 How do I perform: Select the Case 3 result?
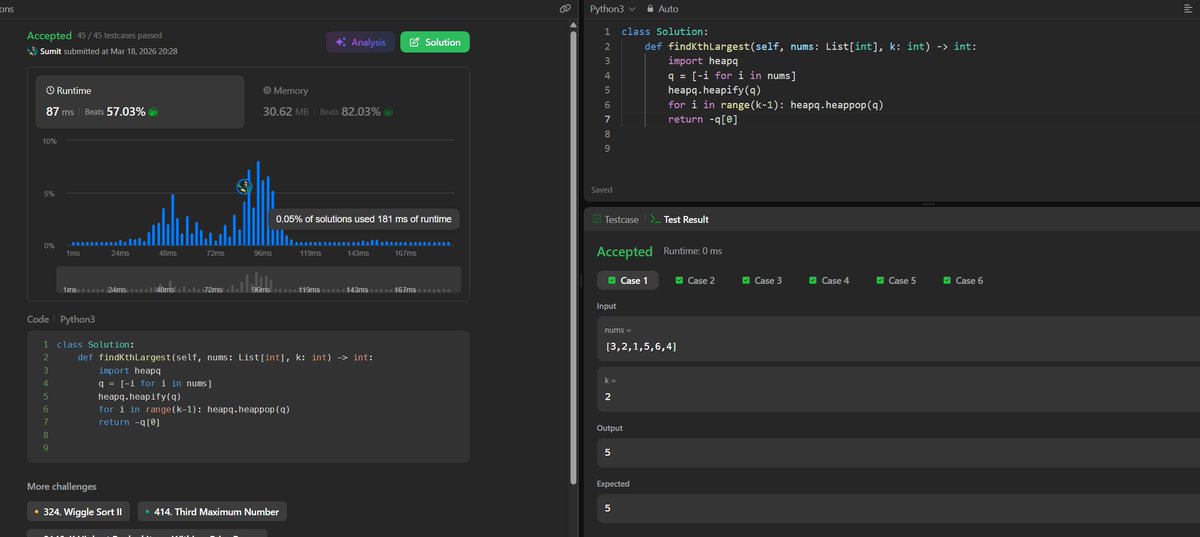[762, 280]
